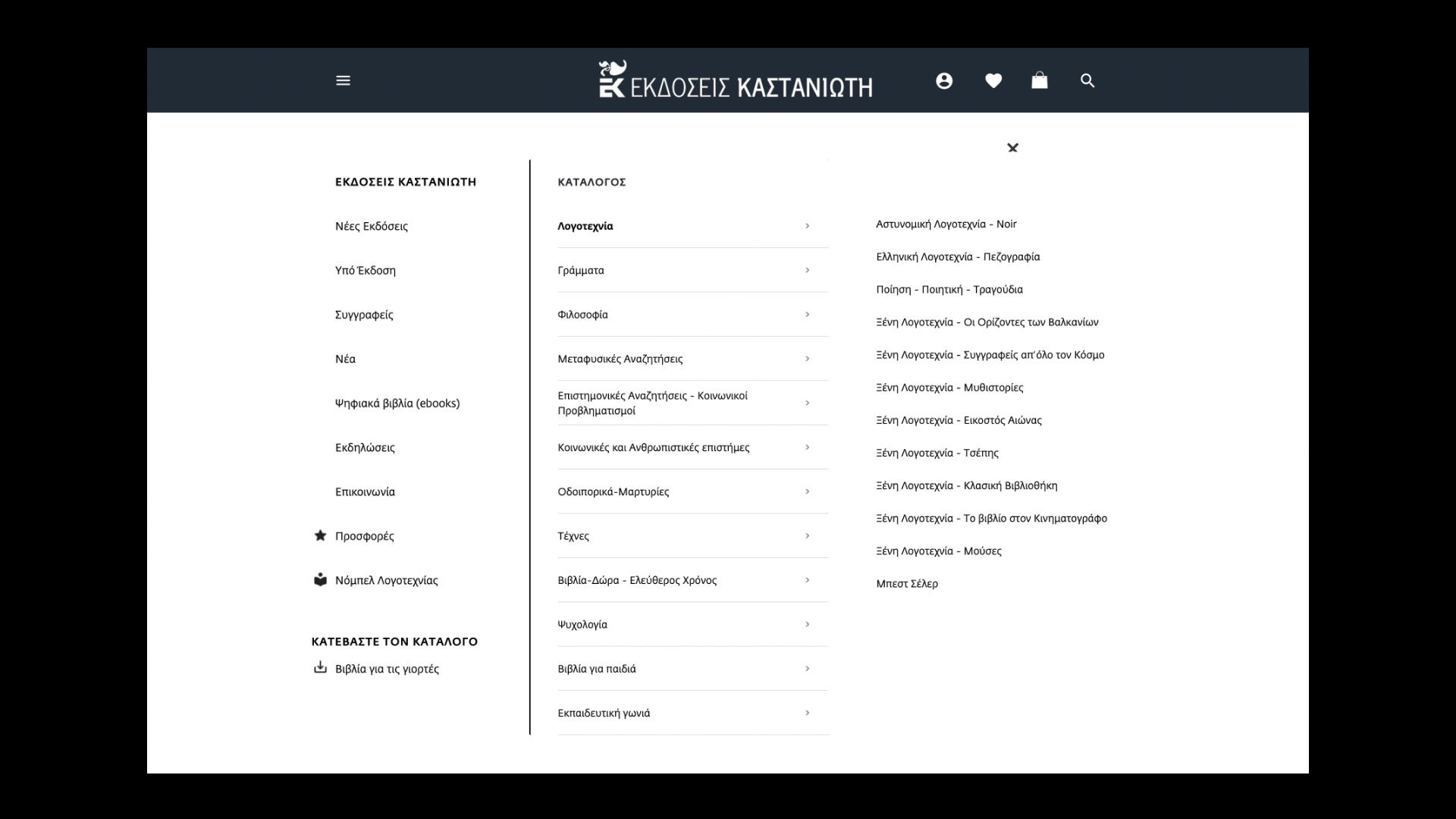Select the Εκπαιδευτική γωνιά category
Screen dimensions: 1456x819
coord(604,713)
